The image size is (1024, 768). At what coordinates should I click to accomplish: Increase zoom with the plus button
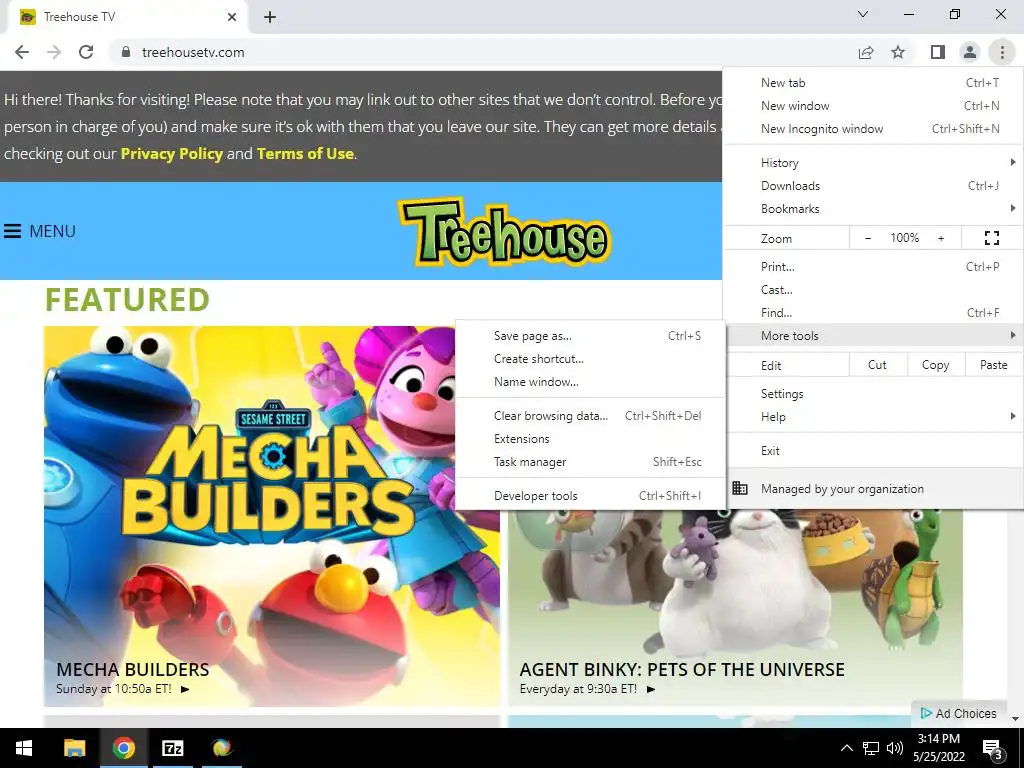[x=941, y=238]
